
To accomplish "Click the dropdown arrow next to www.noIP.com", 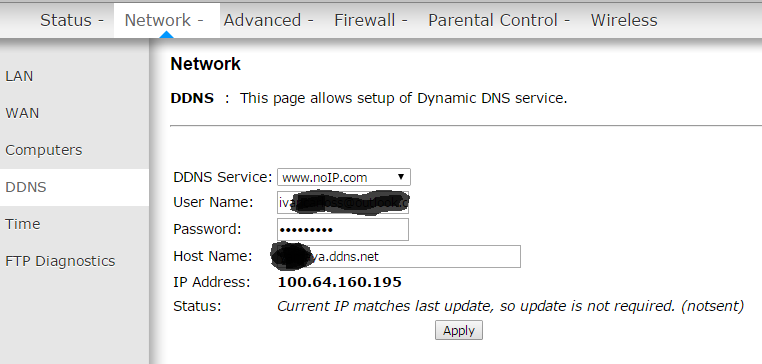I will pyautogui.click(x=401, y=177).
